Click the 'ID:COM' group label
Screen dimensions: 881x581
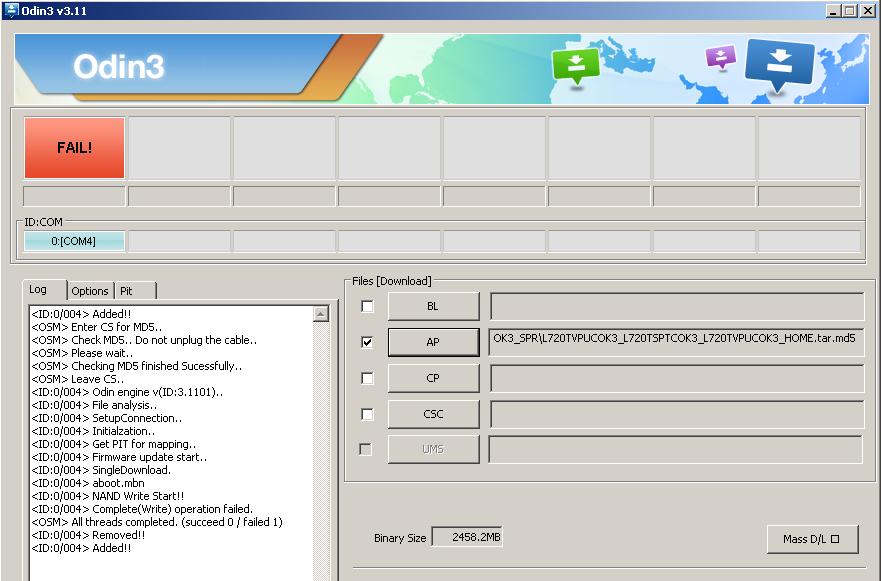click(43, 222)
